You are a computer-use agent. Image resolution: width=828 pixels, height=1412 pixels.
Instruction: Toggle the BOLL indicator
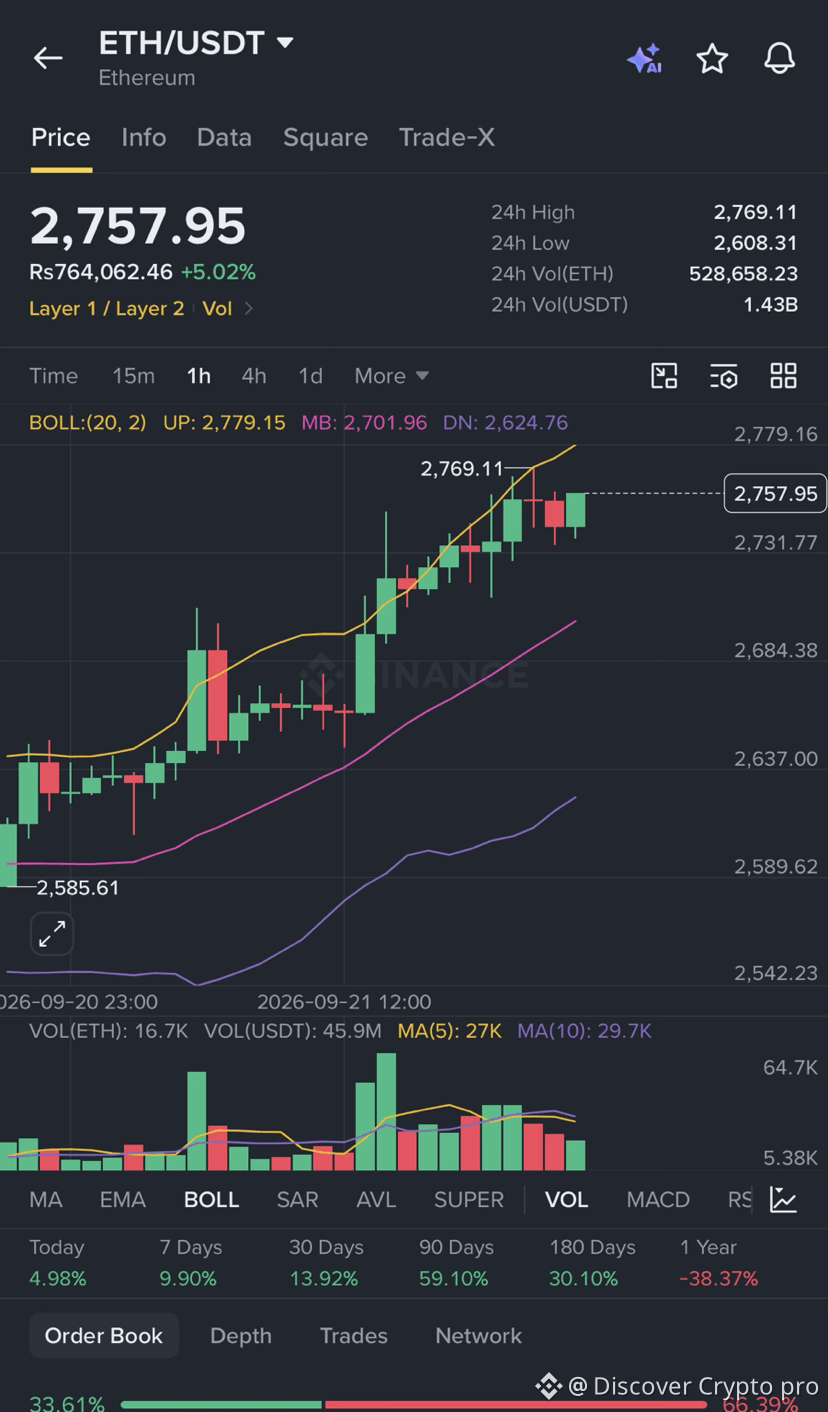211,1200
